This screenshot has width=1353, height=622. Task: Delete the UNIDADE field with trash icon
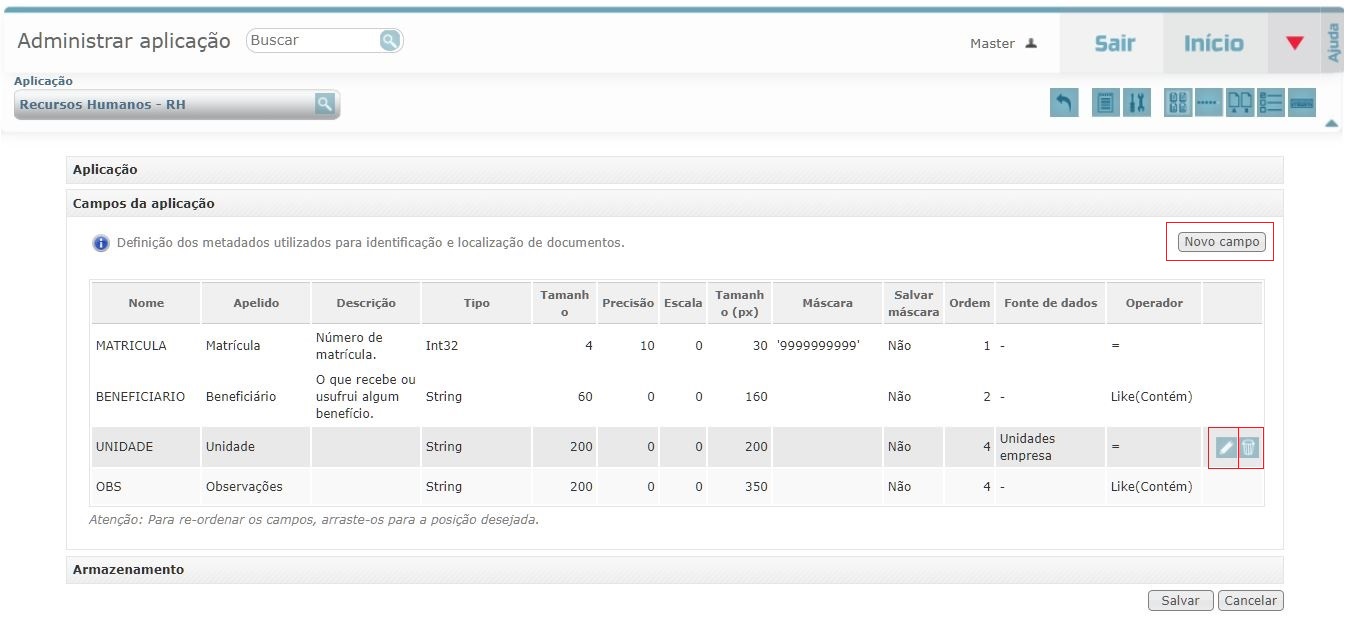coord(1250,448)
